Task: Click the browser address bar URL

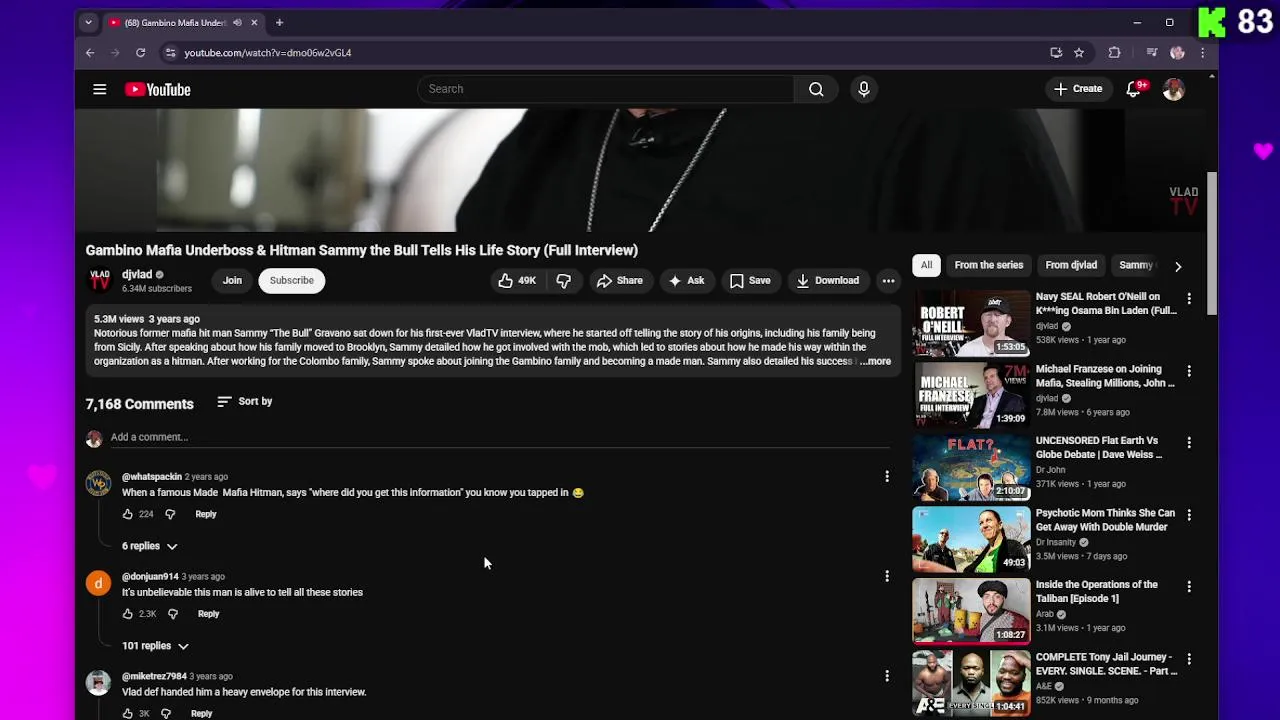Action: click(268, 53)
